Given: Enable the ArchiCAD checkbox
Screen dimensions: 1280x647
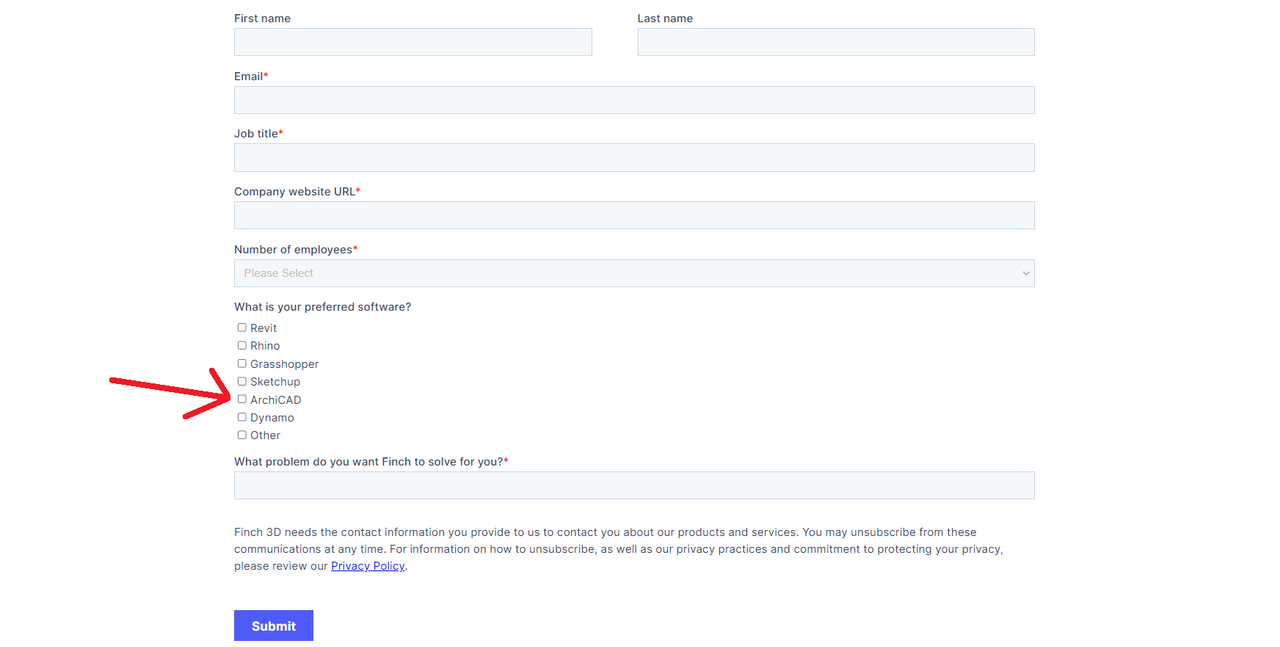Looking at the screenshot, I should (x=242, y=400).
